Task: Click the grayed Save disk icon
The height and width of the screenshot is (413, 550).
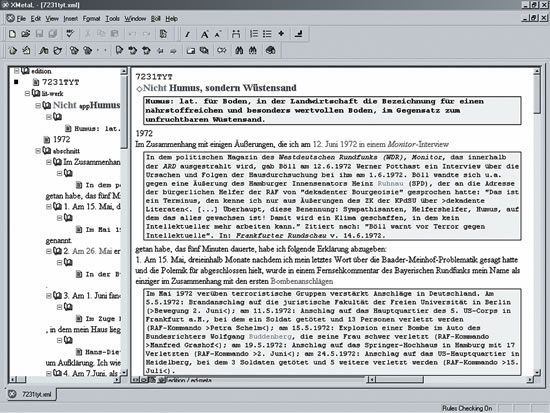Action: pyautogui.click(x=39, y=34)
